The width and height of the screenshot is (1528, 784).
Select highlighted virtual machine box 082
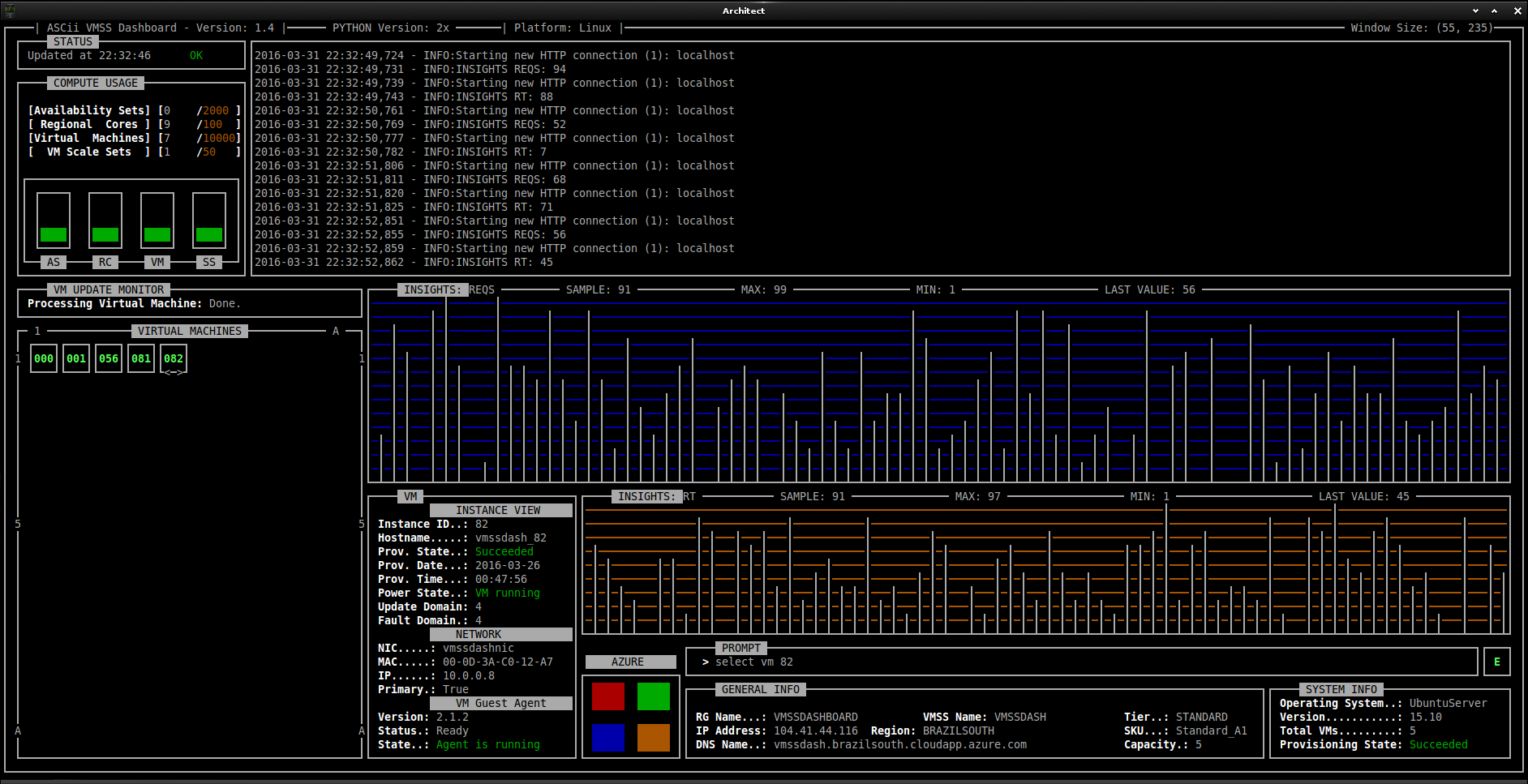coord(174,358)
